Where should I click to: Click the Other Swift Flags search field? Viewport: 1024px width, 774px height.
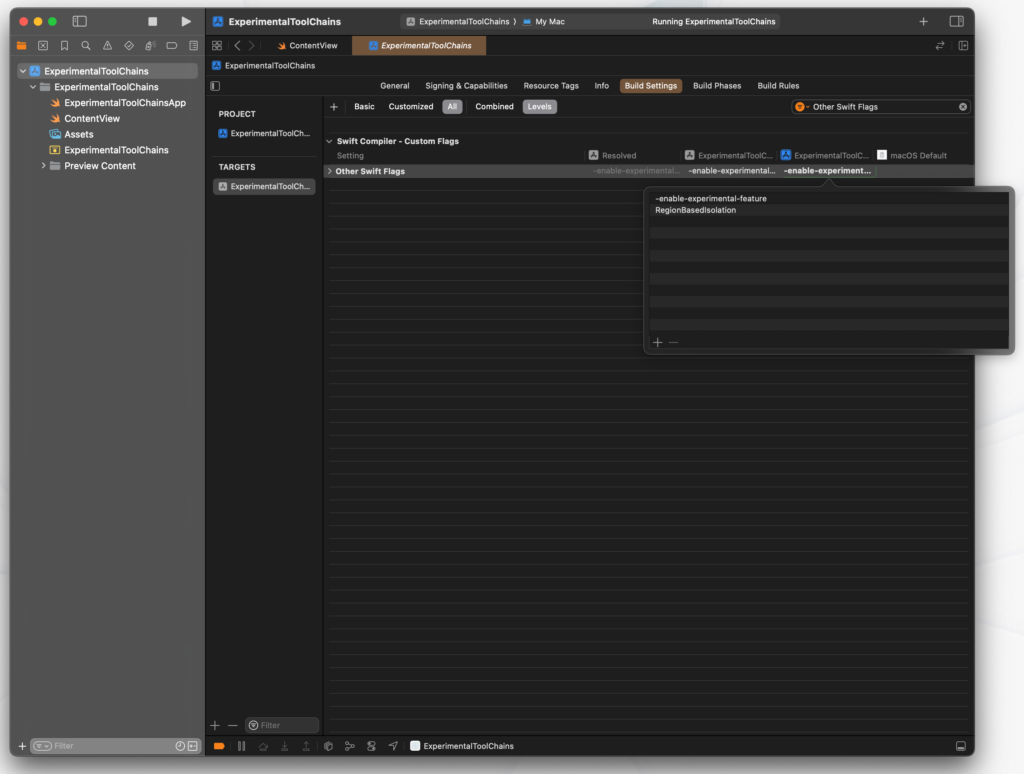[x=882, y=106]
